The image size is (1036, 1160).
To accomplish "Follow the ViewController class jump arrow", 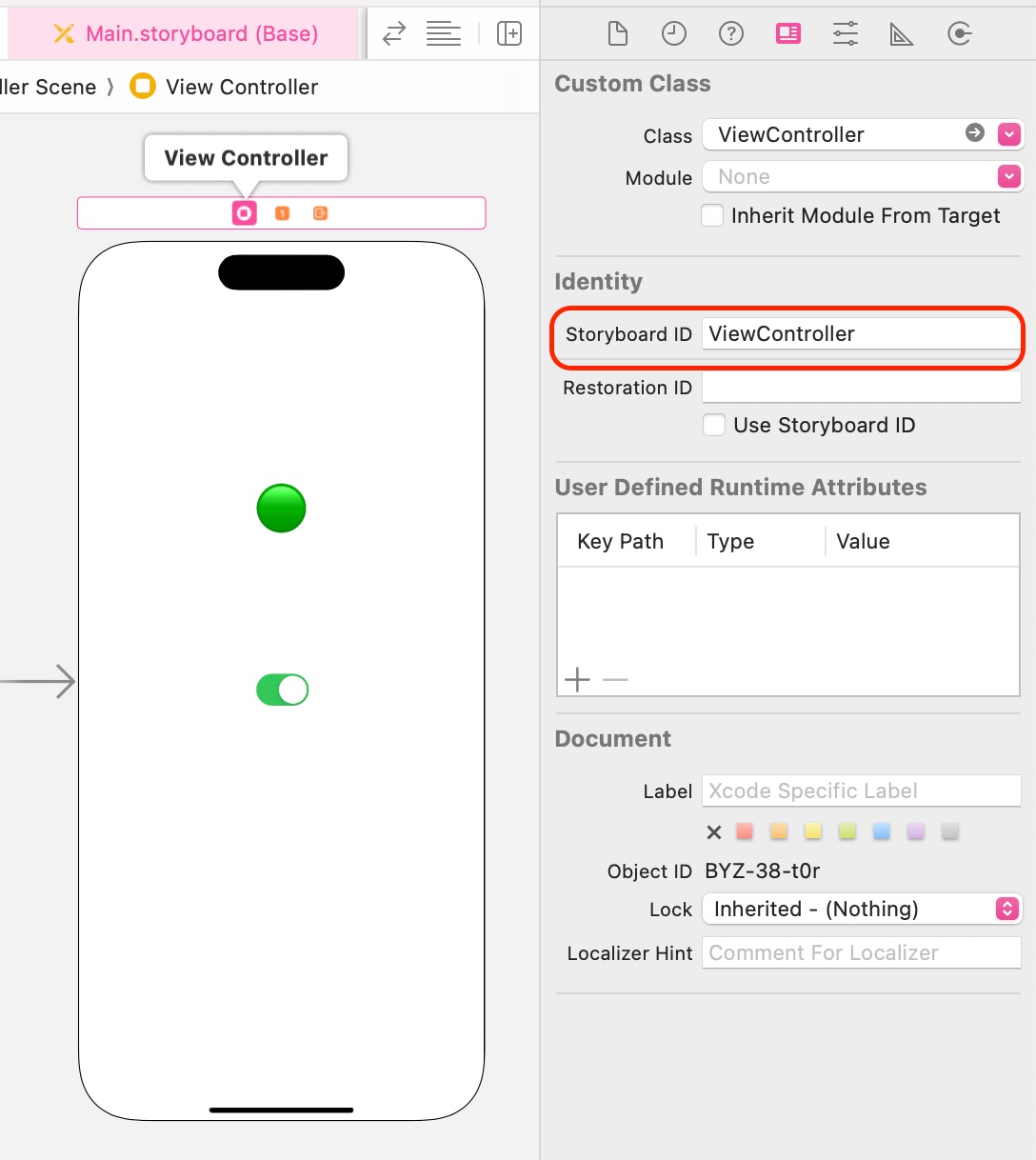I will click(973, 134).
